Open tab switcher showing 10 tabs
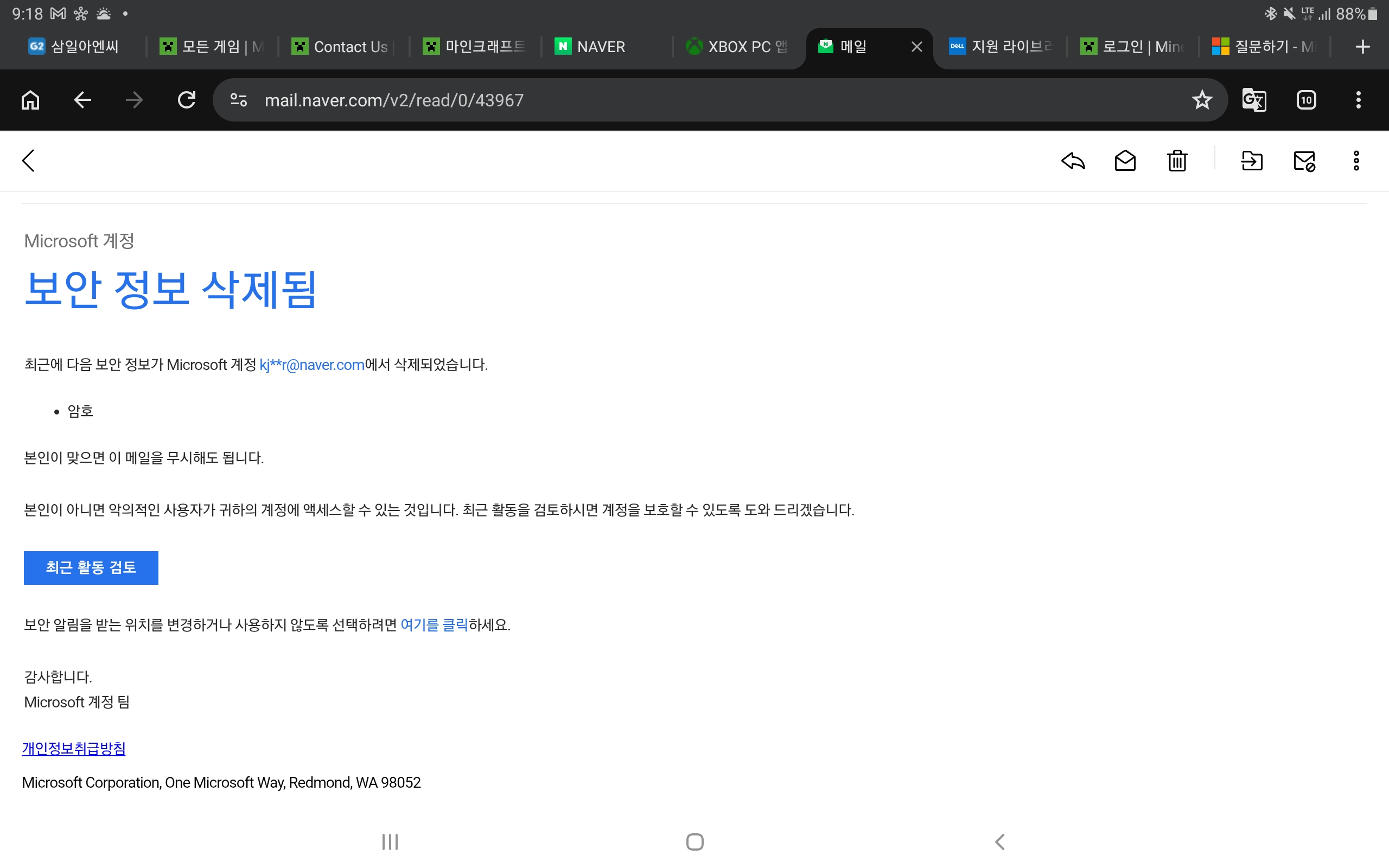The height and width of the screenshot is (868, 1389). click(x=1307, y=100)
